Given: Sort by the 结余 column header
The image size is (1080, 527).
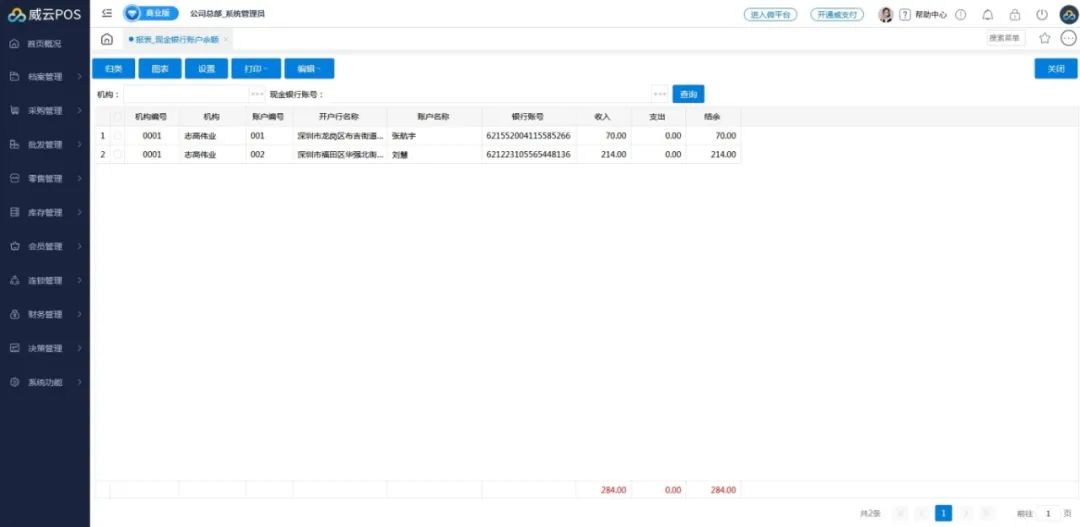Looking at the screenshot, I should point(713,117).
